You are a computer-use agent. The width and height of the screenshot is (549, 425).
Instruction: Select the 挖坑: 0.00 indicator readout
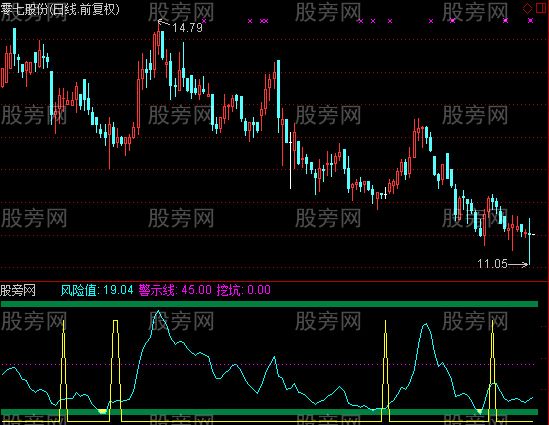point(243,290)
